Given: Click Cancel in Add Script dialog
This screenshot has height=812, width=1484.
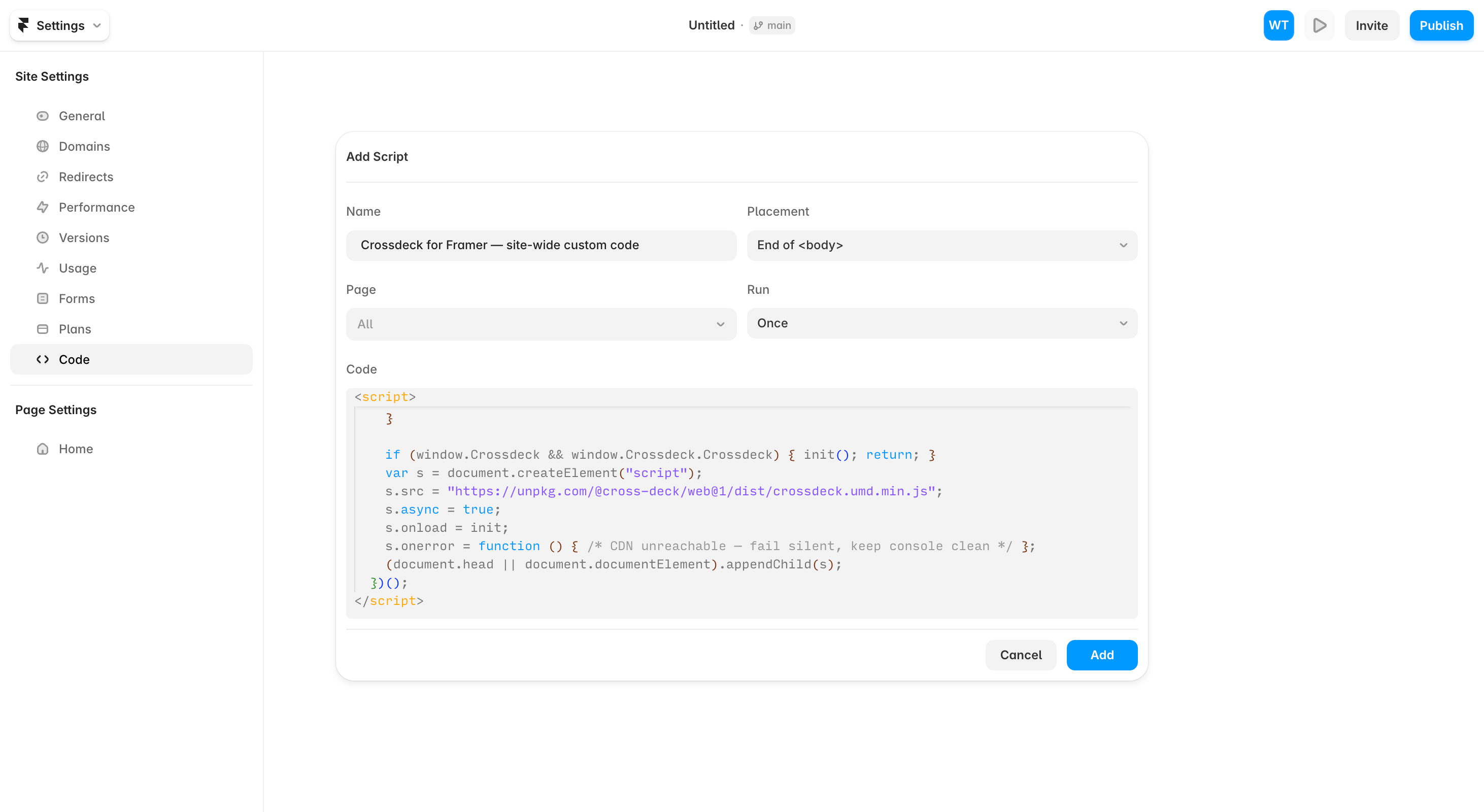Looking at the screenshot, I should (x=1021, y=655).
